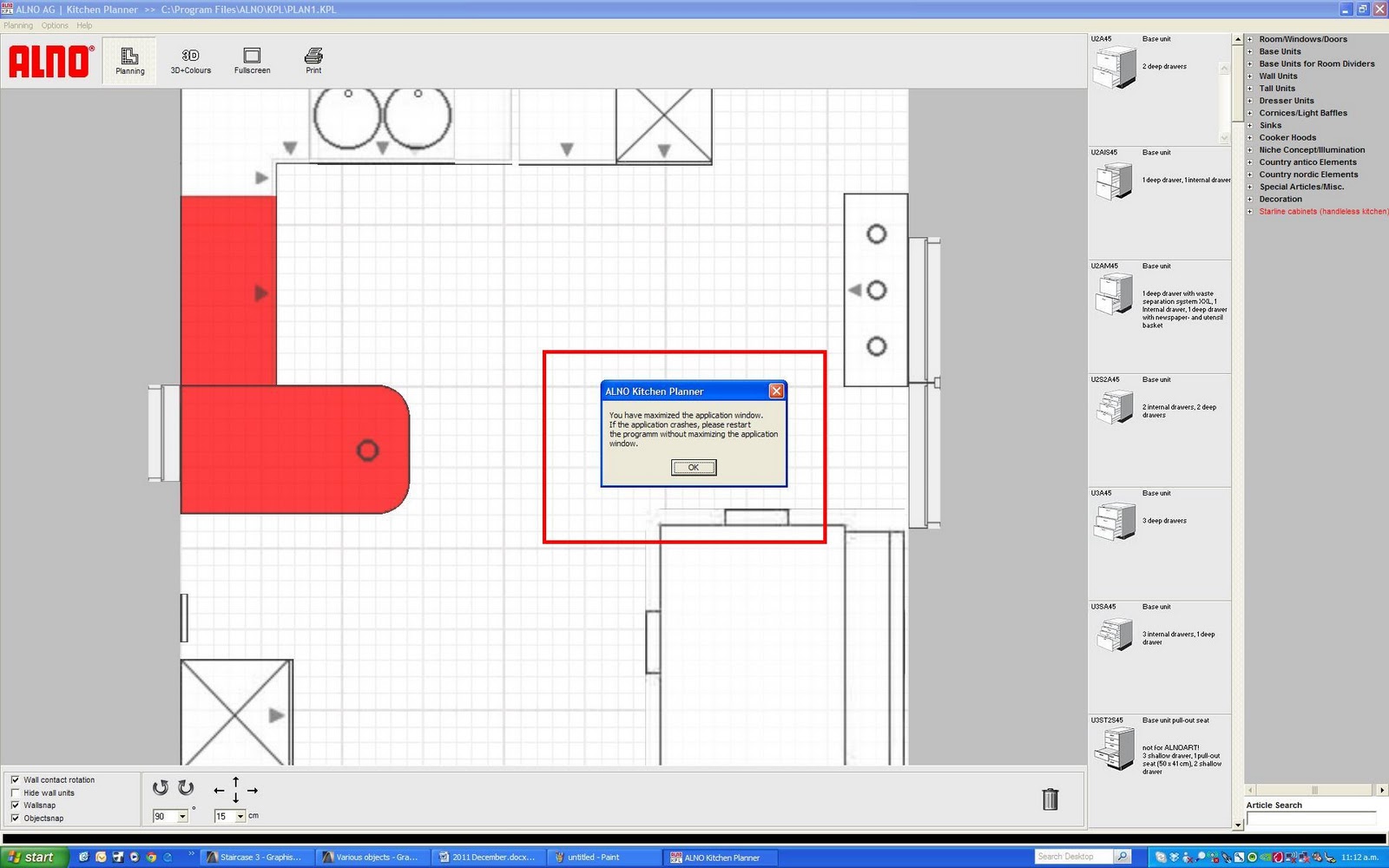Click the catalog list scroll down arrow
The height and width of the screenshot is (868, 1389).
[x=1238, y=825]
